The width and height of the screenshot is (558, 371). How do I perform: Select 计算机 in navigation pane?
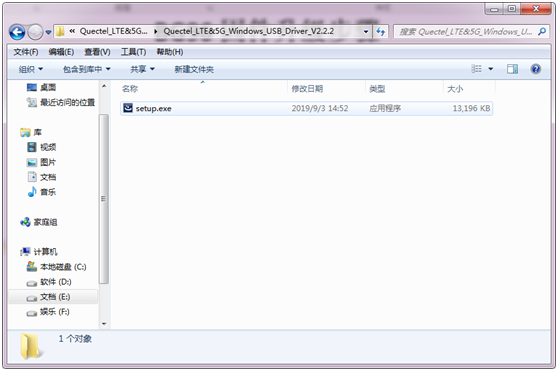pos(45,252)
